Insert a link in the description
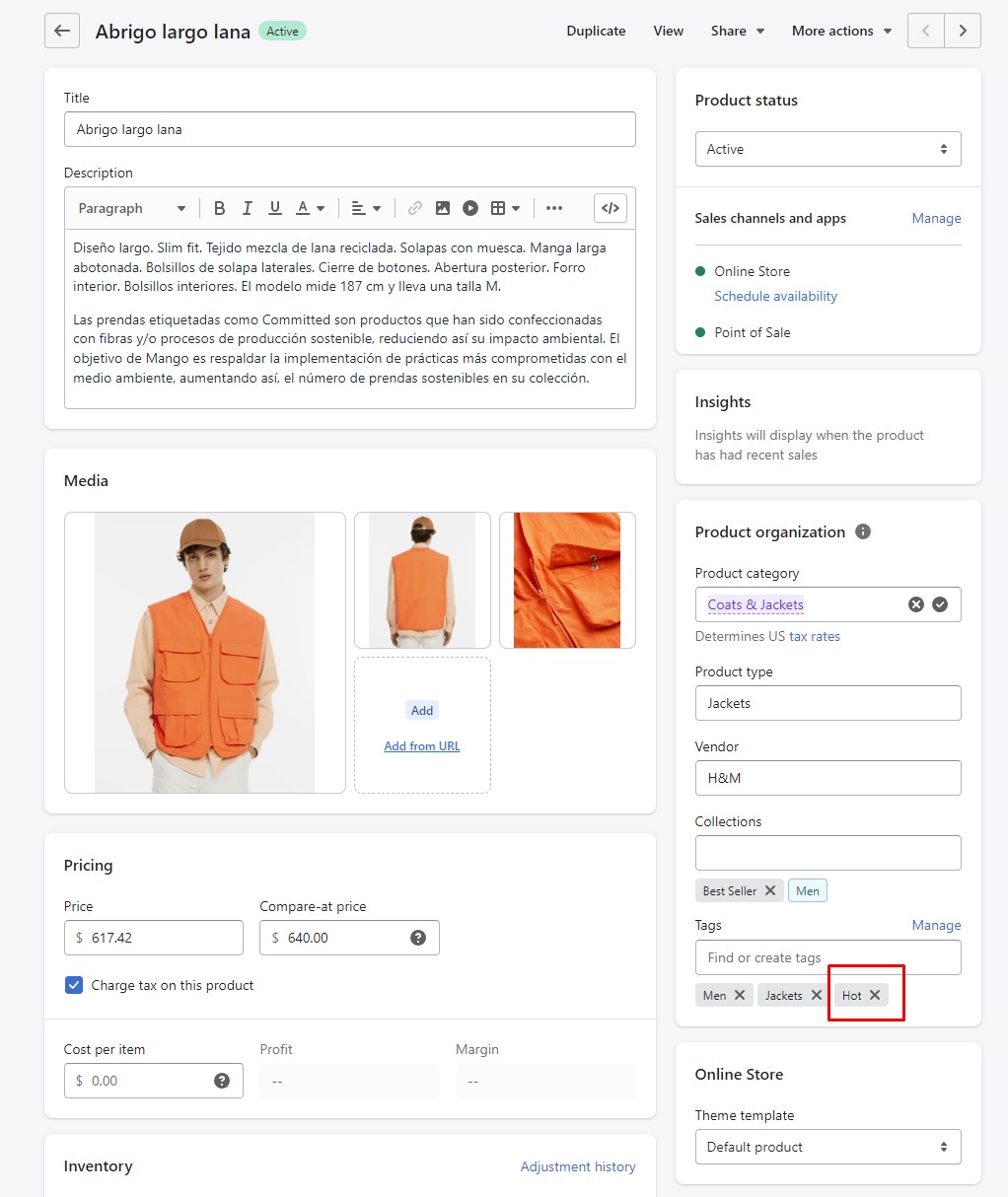The image size is (1008, 1197). [x=415, y=208]
